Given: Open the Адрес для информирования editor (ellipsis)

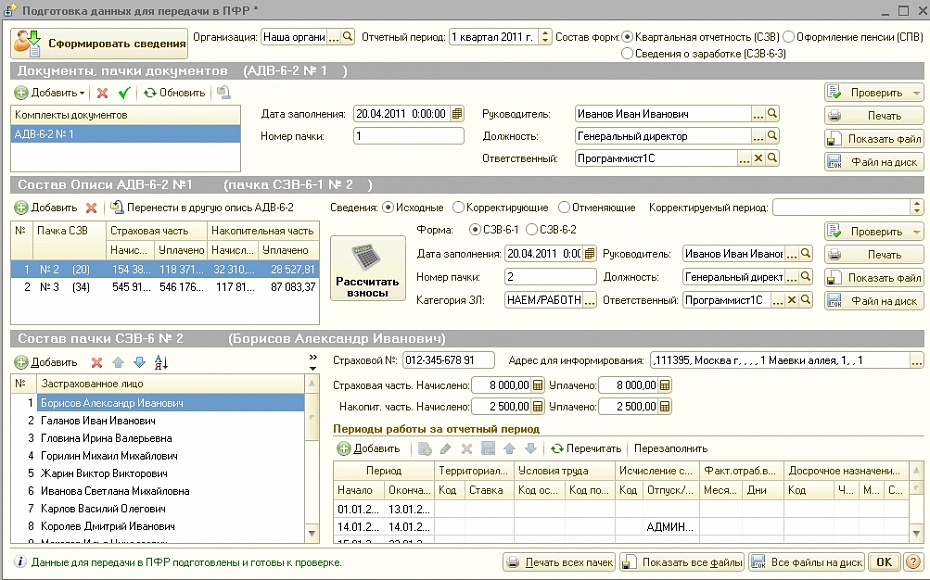Looking at the screenshot, I should [917, 360].
